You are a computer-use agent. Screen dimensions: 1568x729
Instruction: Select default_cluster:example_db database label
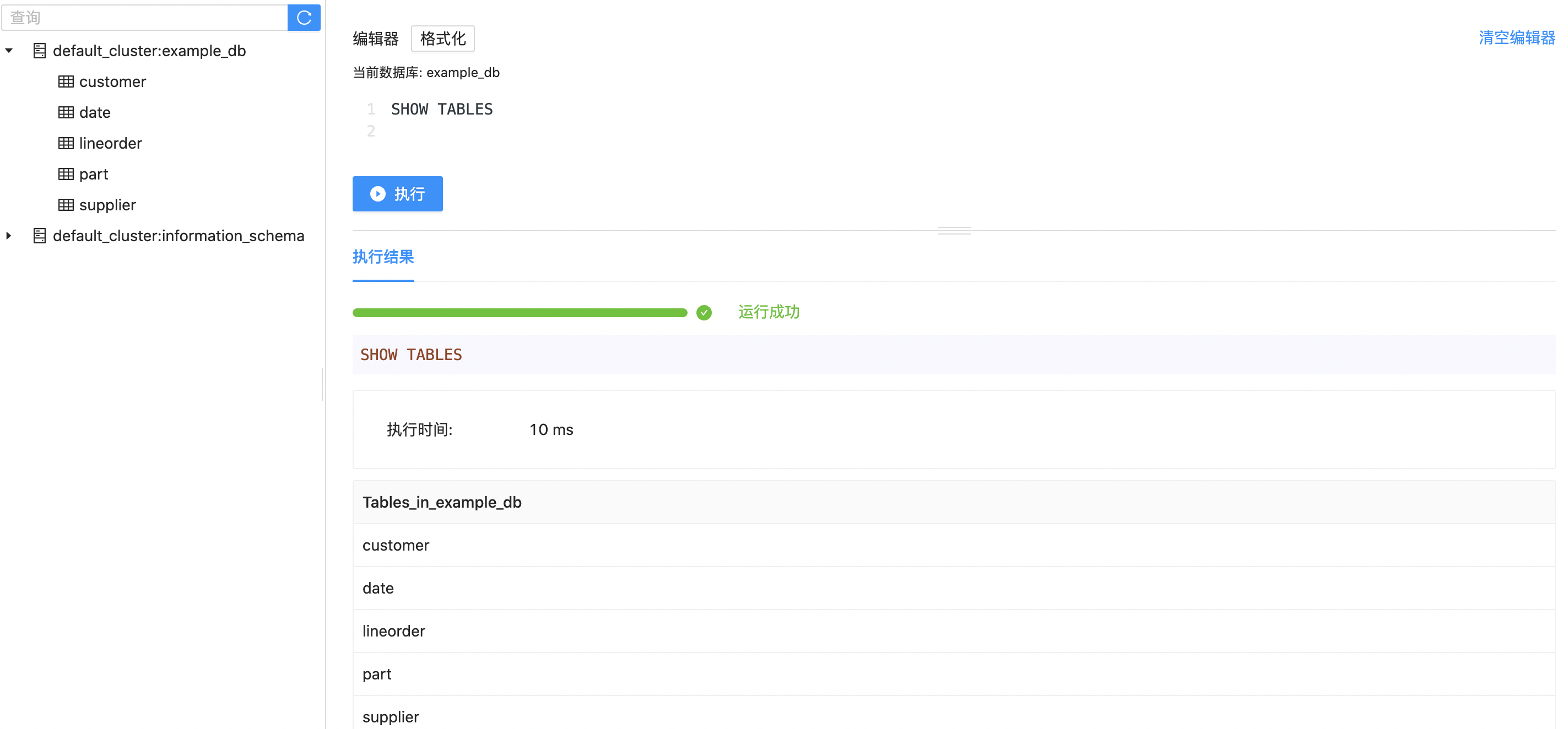click(x=149, y=51)
